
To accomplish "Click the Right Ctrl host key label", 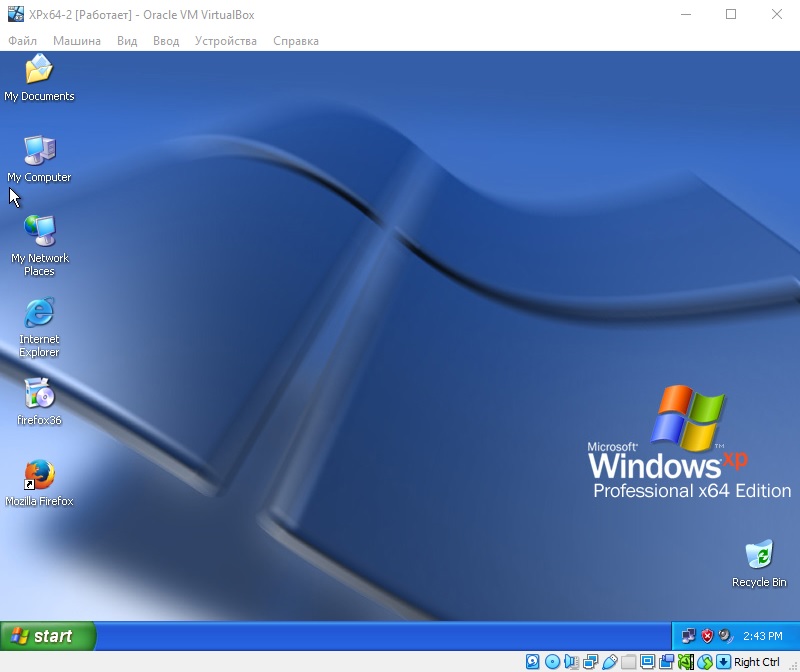I will 757,662.
